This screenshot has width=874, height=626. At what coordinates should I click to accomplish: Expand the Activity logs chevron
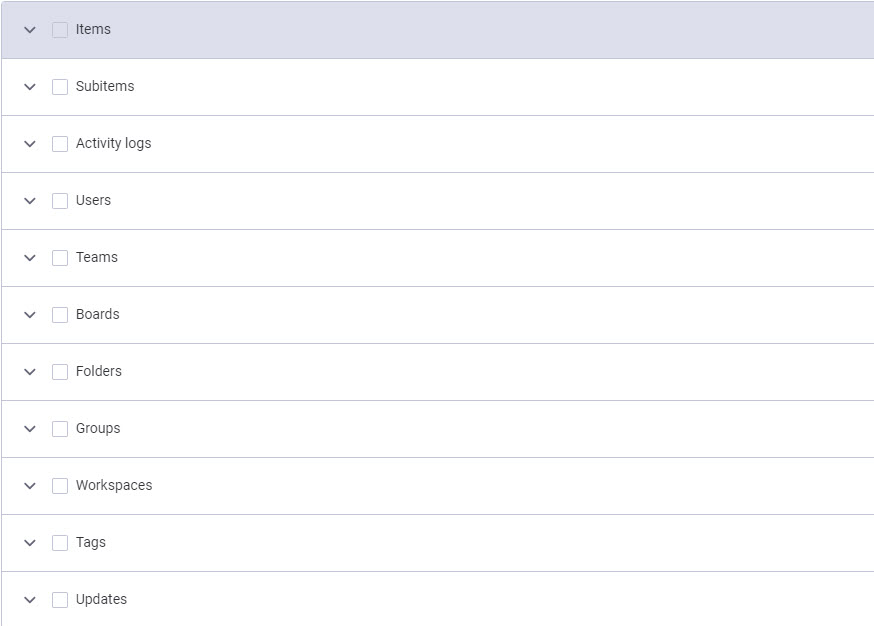click(30, 144)
